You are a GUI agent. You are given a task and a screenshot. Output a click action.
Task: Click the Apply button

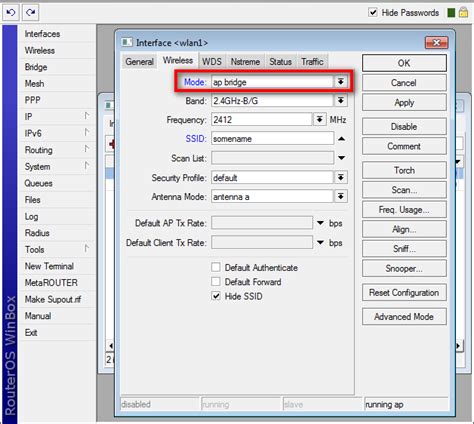coord(404,102)
